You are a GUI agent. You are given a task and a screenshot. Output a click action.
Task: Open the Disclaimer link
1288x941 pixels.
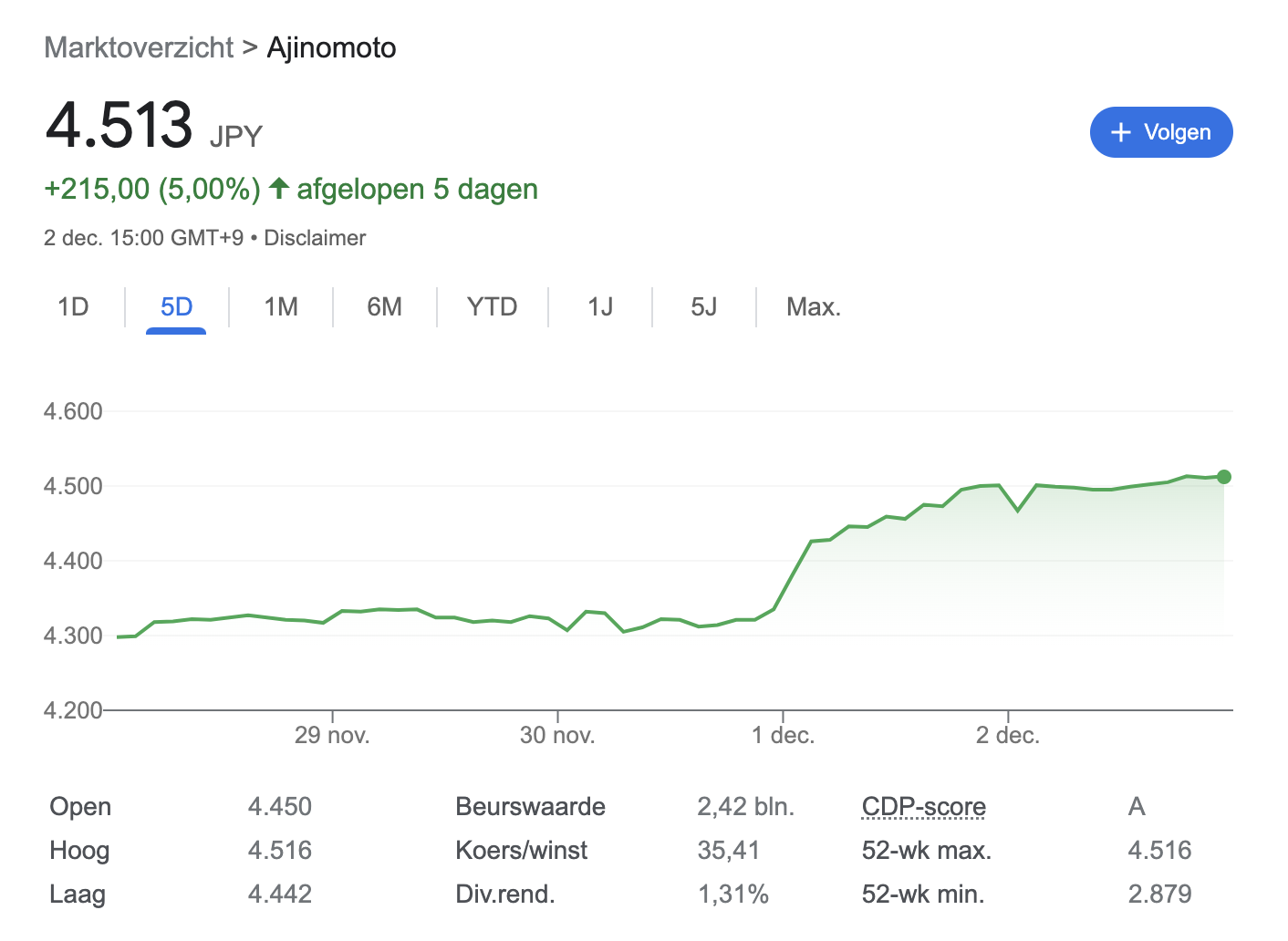tap(315, 238)
